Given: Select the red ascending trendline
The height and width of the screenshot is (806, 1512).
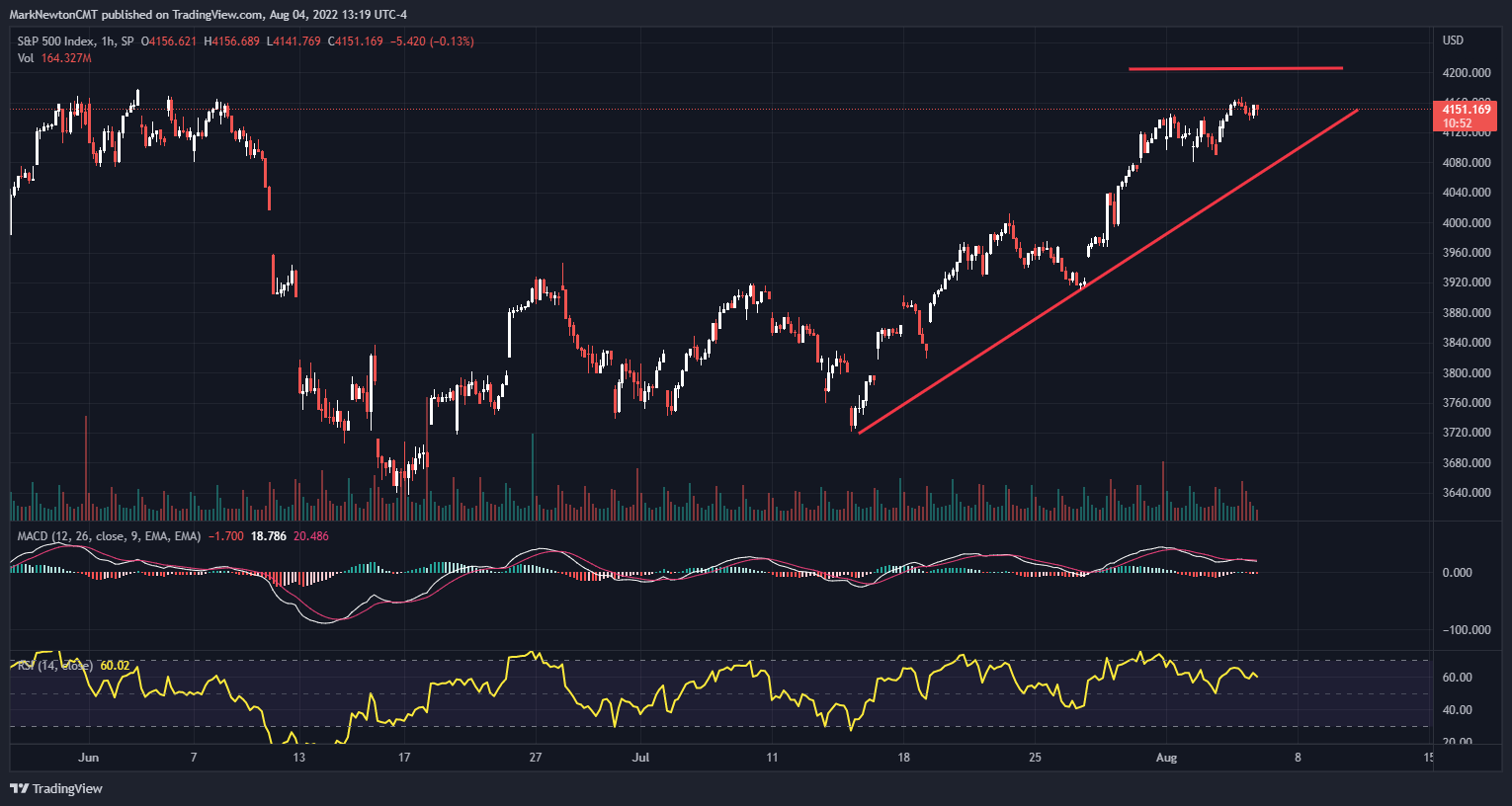Looking at the screenshot, I should pos(1108,272).
